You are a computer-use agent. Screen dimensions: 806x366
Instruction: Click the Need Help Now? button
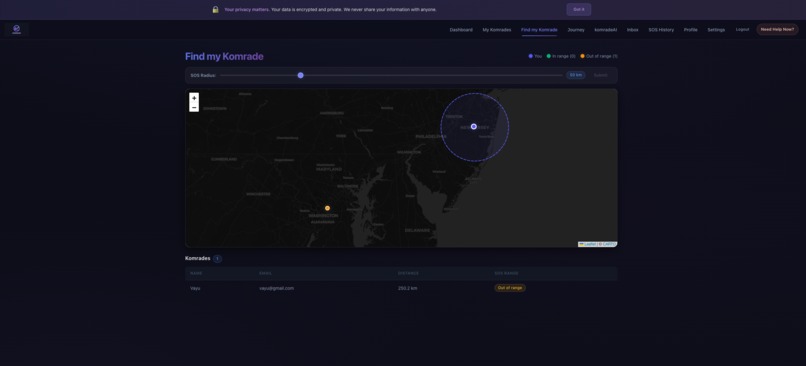pyautogui.click(x=777, y=29)
